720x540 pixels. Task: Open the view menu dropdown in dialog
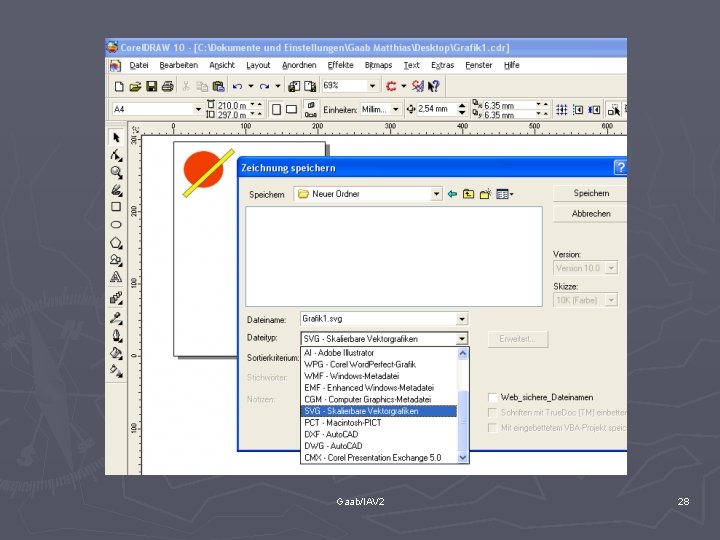(505, 194)
